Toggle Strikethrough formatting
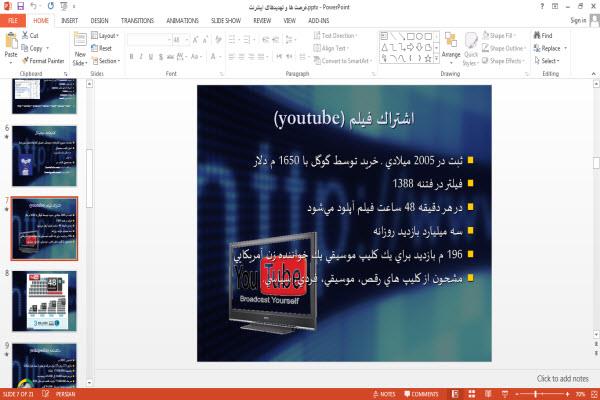Screen dimensions: 600x400 click(x=170, y=57)
